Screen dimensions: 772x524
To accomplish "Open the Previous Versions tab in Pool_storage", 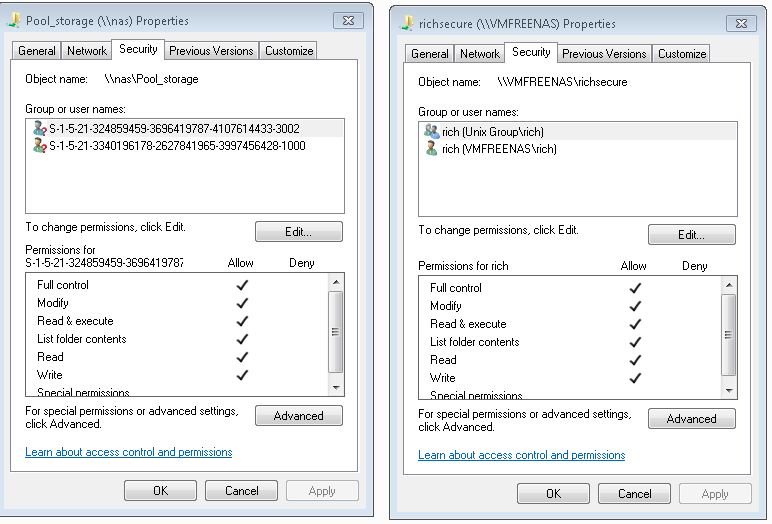I will click(x=211, y=51).
